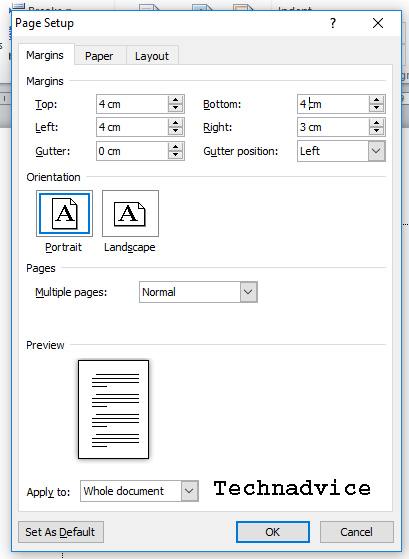Switch to the Paper tab

[x=99, y=56]
